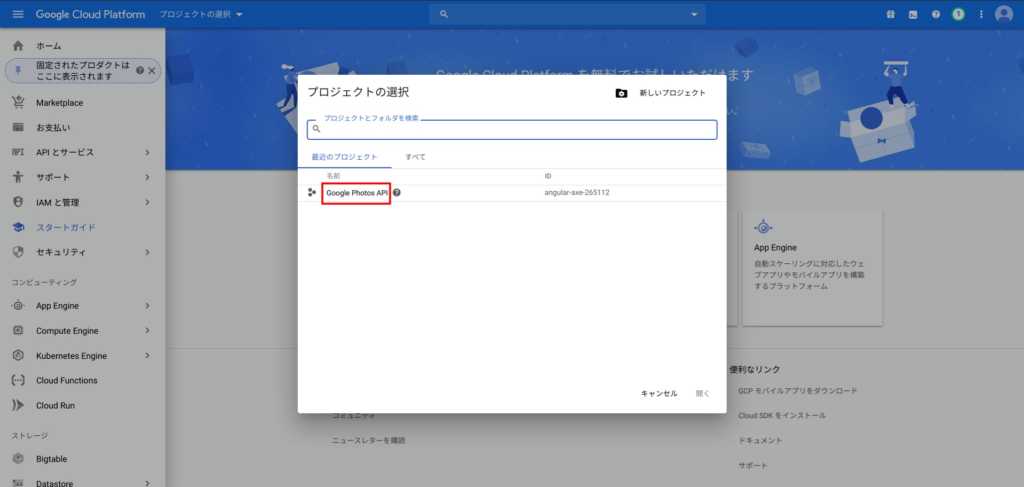This screenshot has width=1024, height=487.
Task: Activate Cloud Shell terminal icon
Action: coord(913,14)
